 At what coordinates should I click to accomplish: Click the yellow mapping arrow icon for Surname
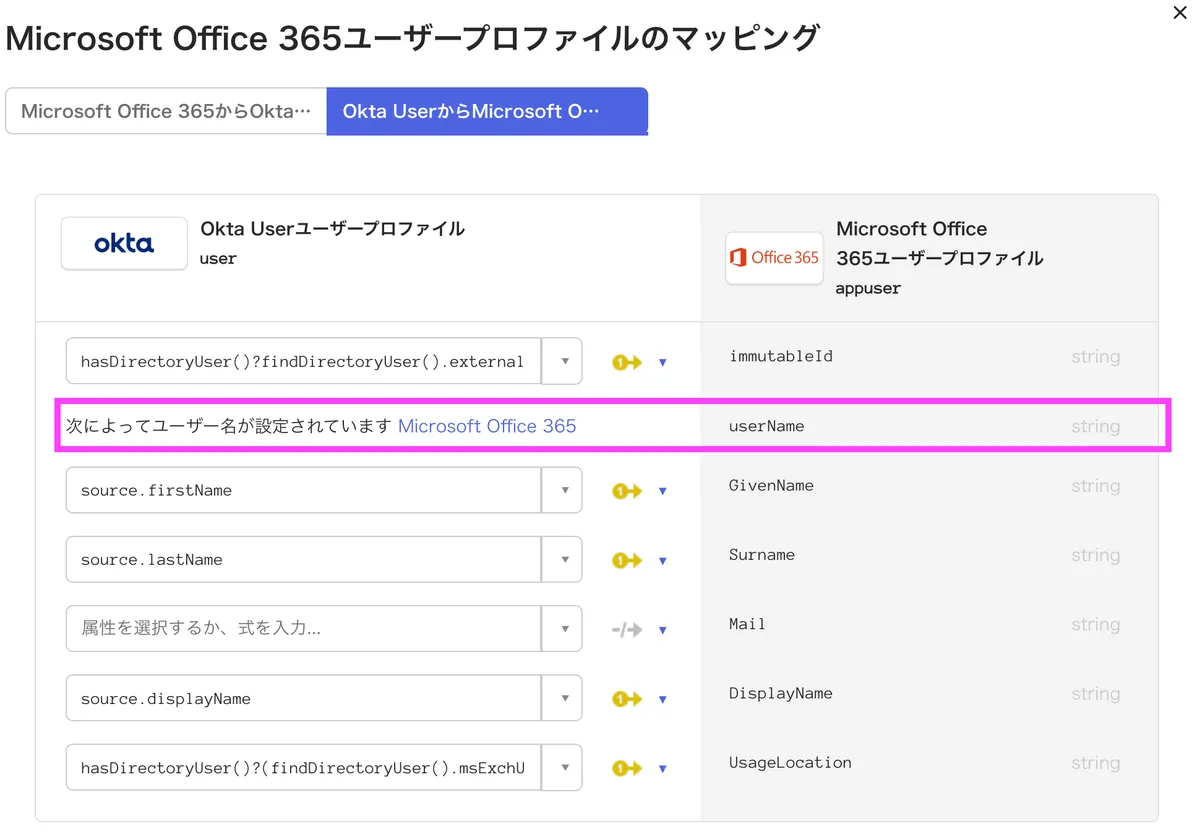point(627,561)
